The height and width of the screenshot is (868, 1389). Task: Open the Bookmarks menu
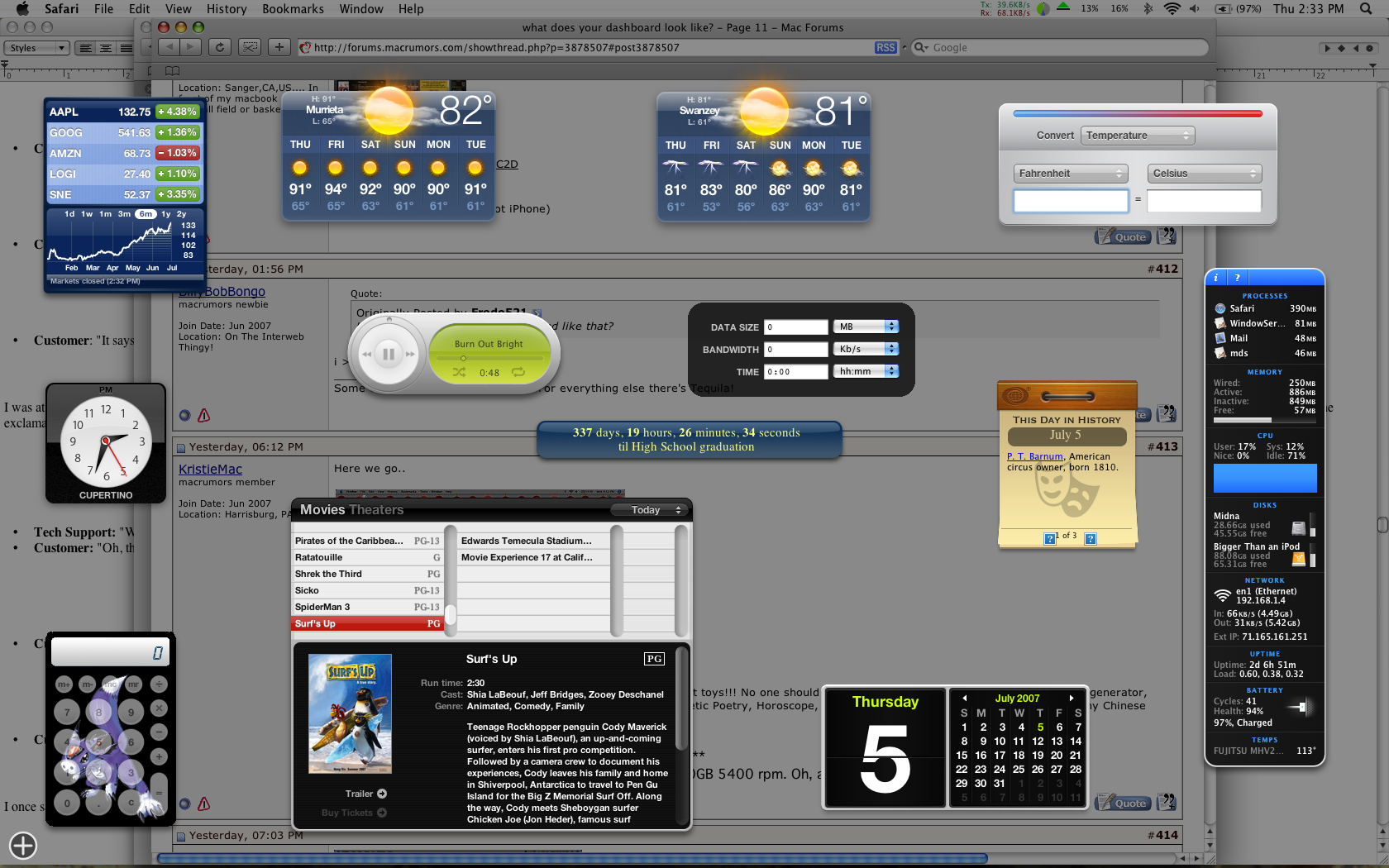click(293, 9)
